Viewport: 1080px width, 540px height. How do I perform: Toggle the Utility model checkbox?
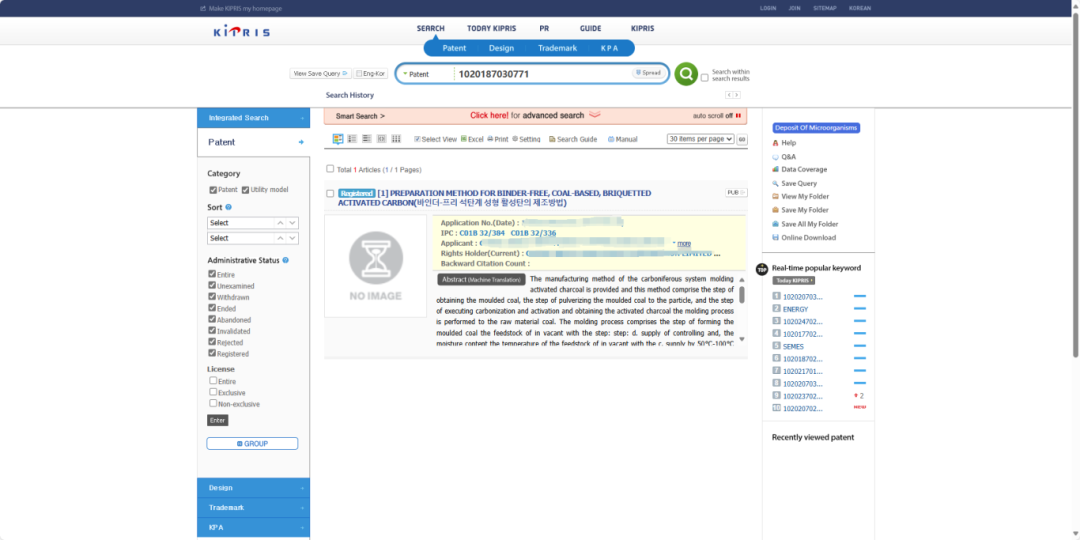[245, 189]
